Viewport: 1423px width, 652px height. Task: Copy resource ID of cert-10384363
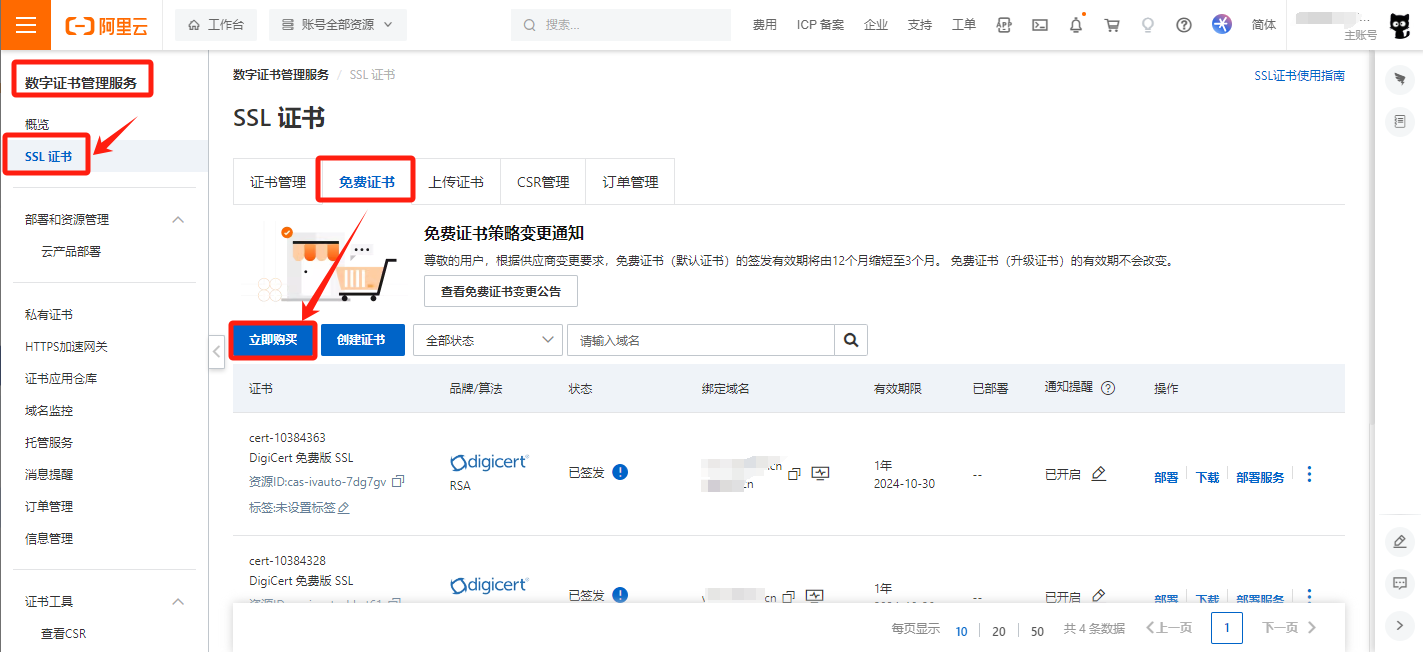pyautogui.click(x=398, y=481)
